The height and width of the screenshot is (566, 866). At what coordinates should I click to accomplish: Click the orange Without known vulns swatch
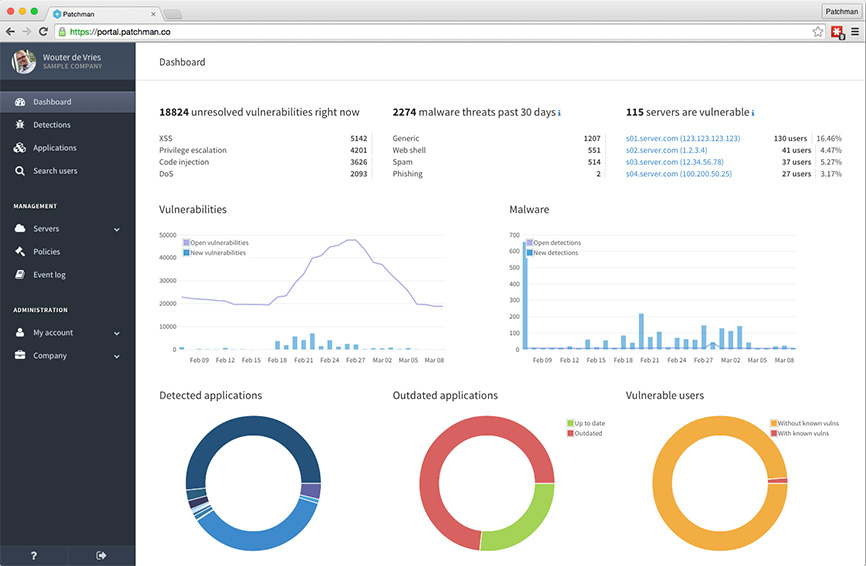tap(774, 423)
